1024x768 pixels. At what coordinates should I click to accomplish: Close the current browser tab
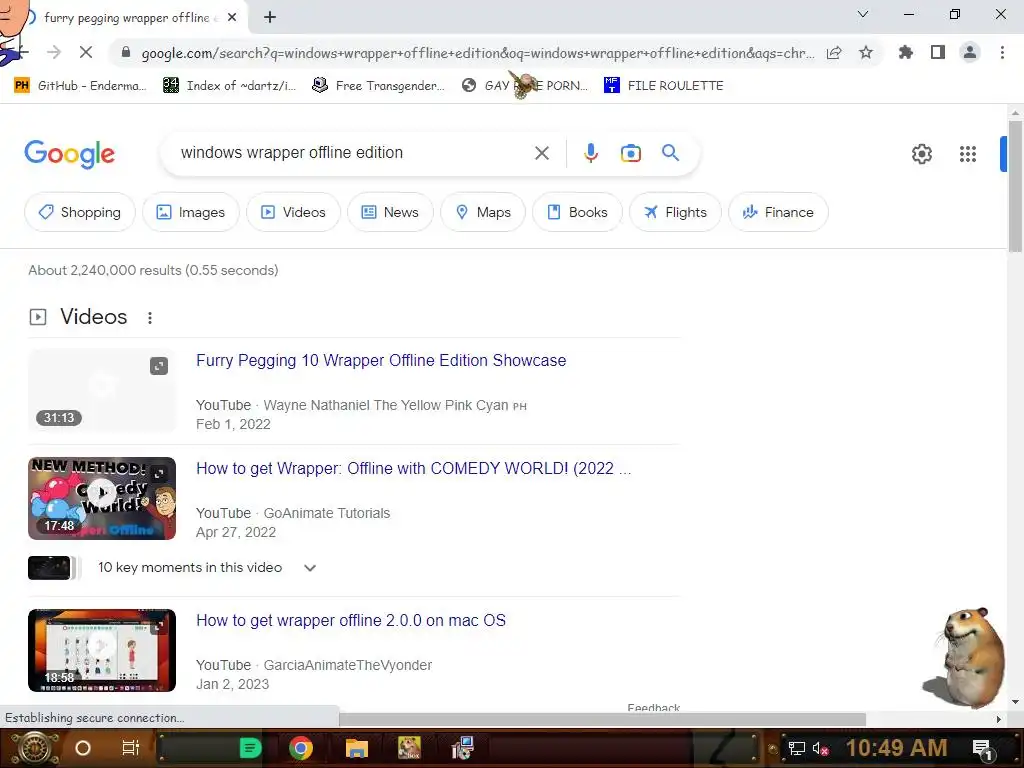tap(232, 18)
